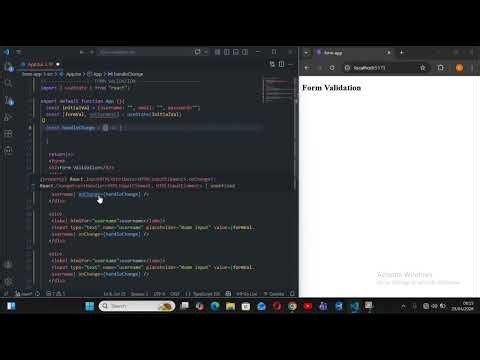Click the Form Validation h1 line in code
This screenshot has width=480, height=360.
(81, 168)
